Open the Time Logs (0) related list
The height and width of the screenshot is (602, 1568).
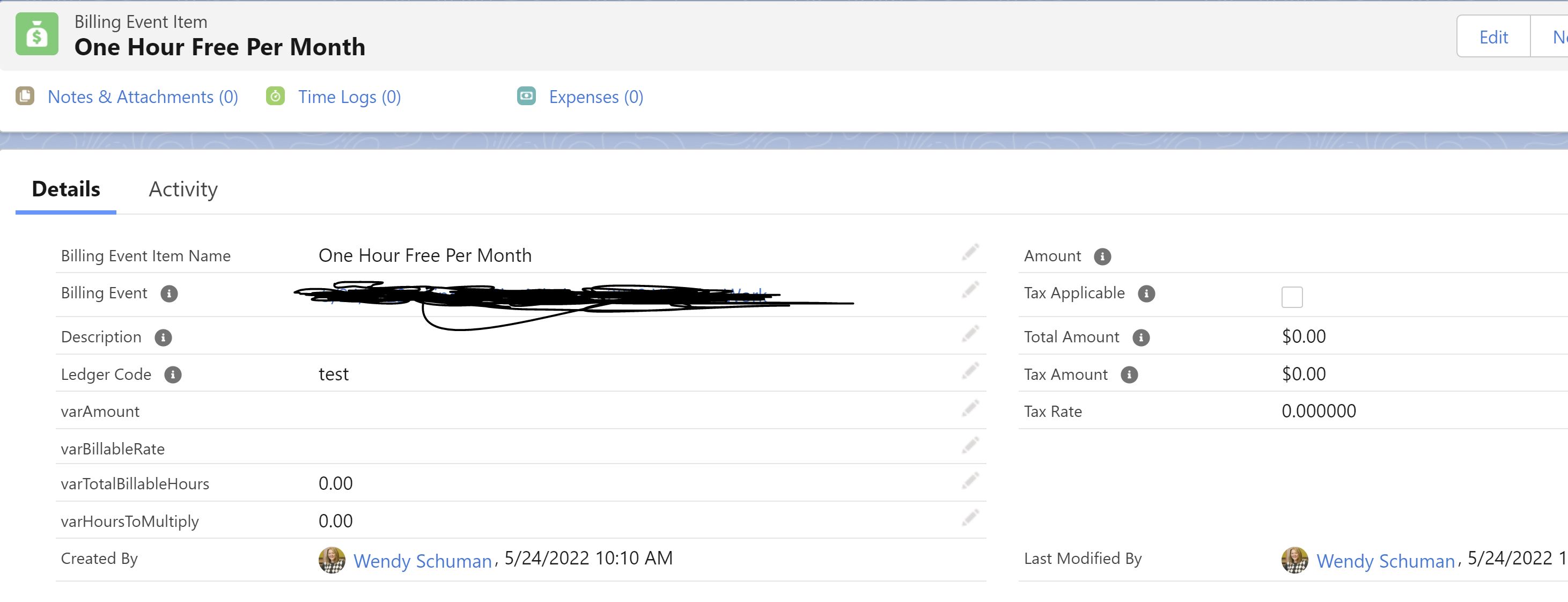click(349, 97)
